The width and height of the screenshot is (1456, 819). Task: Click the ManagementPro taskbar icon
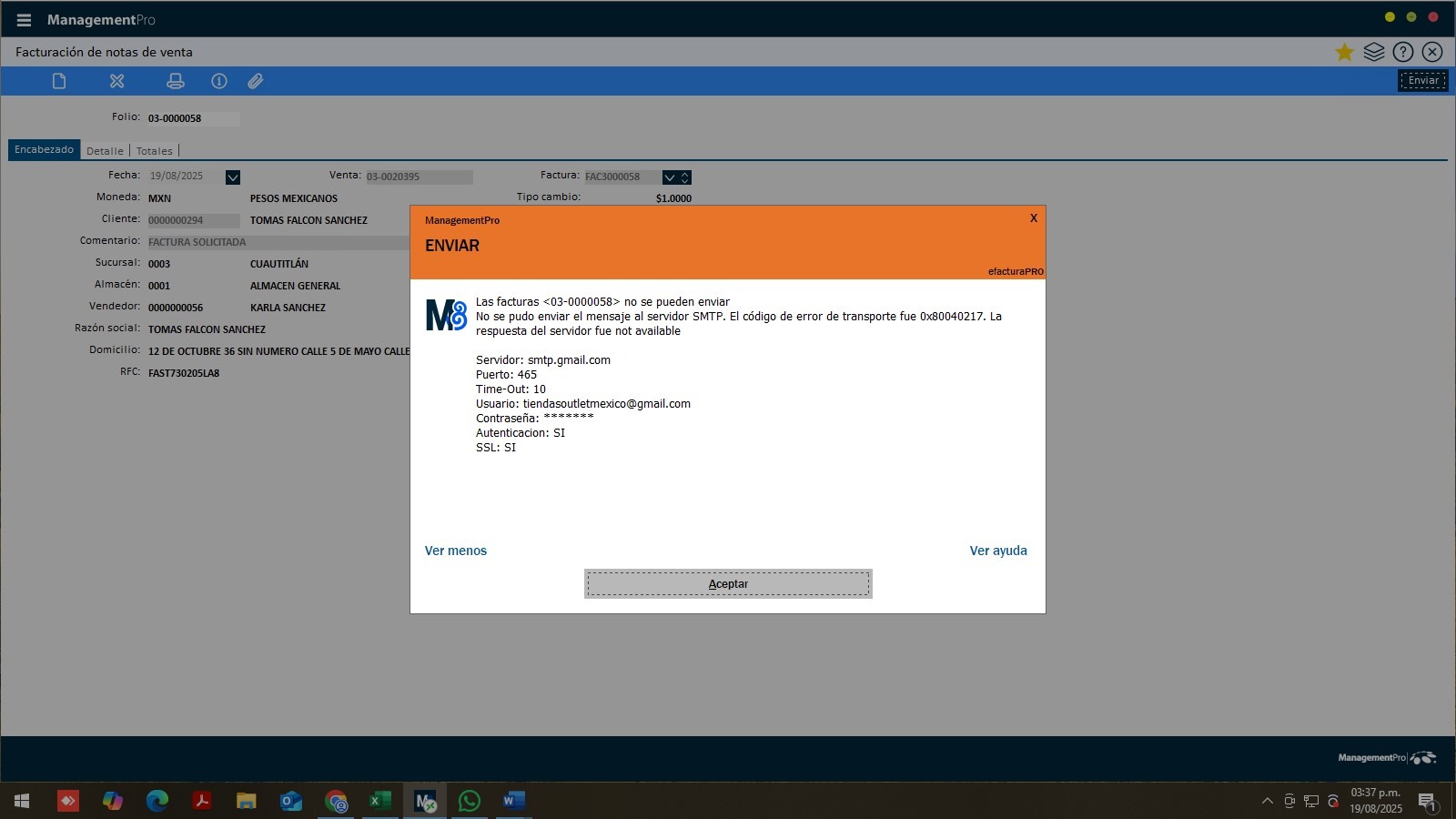click(425, 801)
